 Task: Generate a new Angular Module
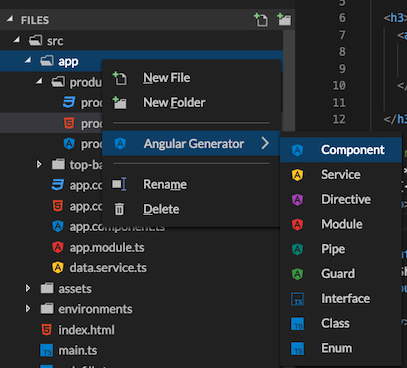(x=341, y=224)
